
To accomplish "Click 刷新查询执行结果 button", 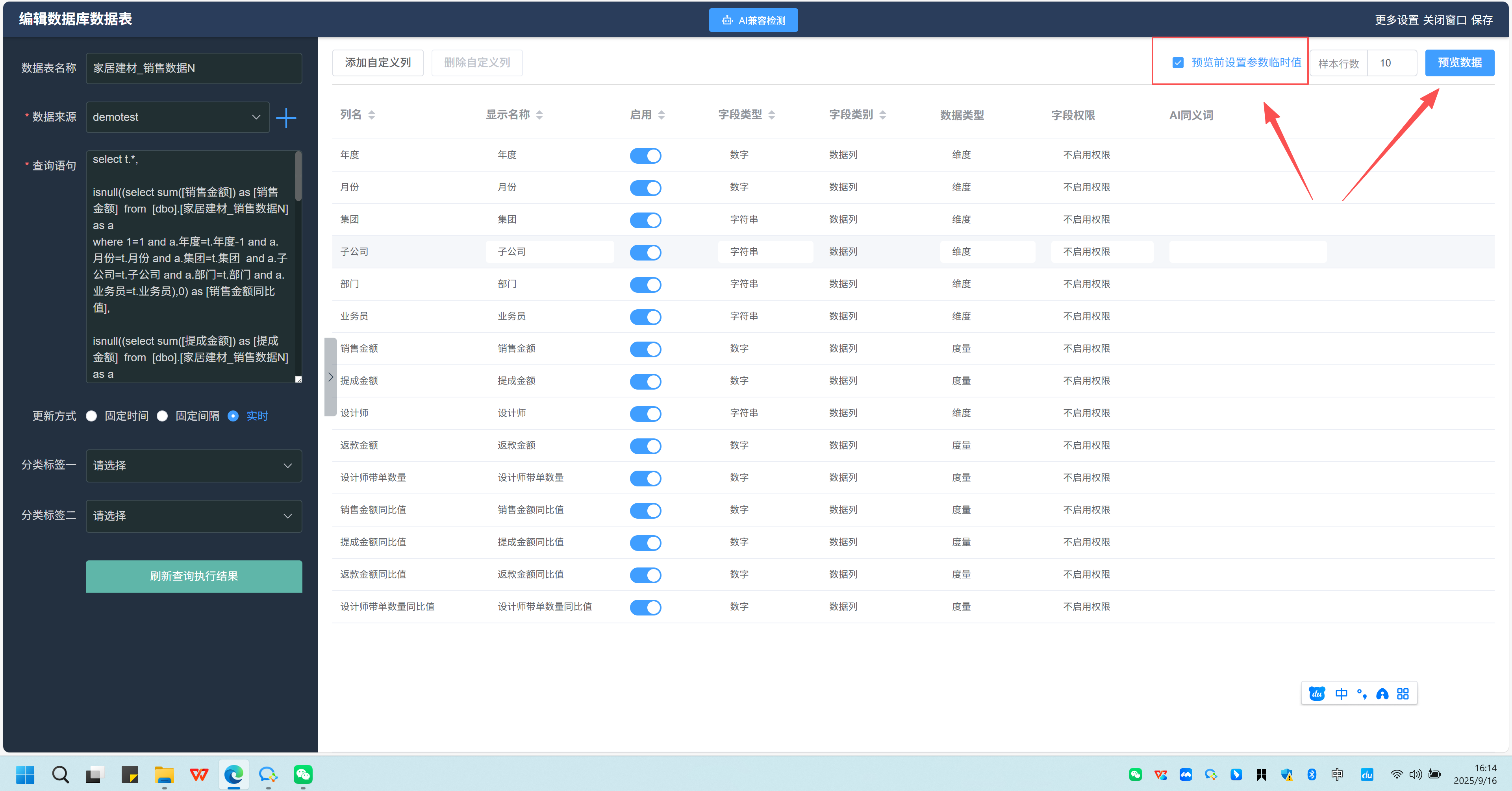I will click(x=194, y=576).
